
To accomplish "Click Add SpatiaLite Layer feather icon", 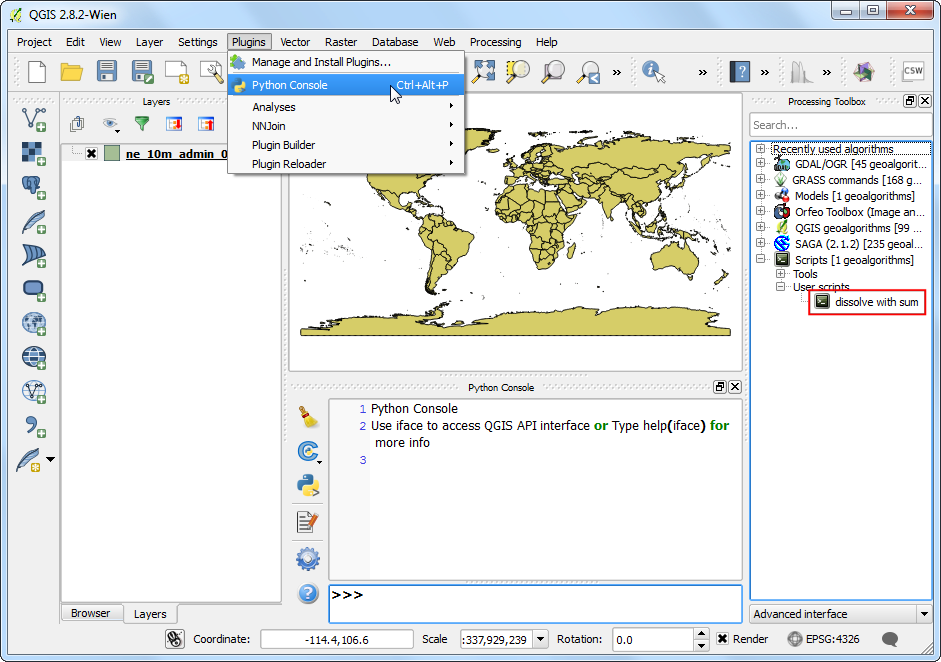I will [34, 222].
